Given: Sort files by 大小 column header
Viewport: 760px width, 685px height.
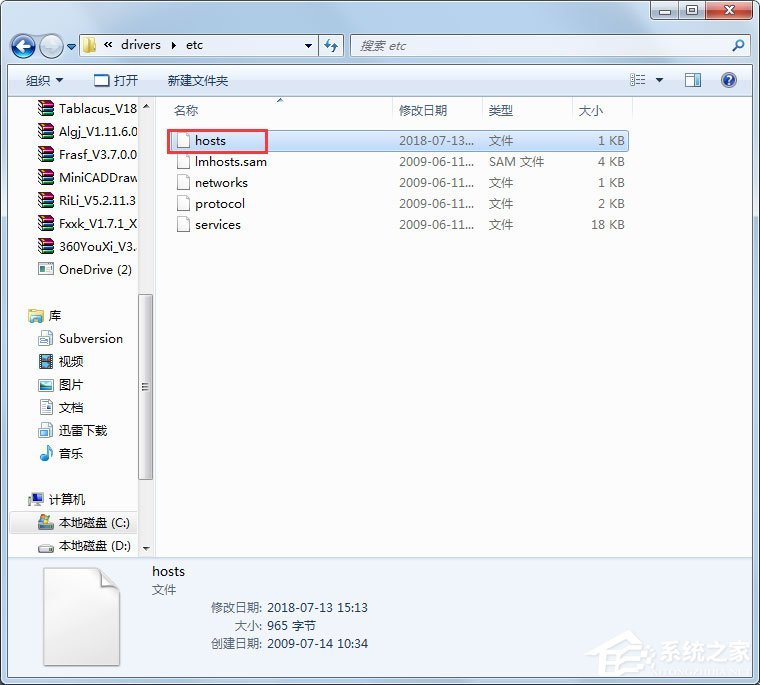Looking at the screenshot, I should tap(591, 110).
